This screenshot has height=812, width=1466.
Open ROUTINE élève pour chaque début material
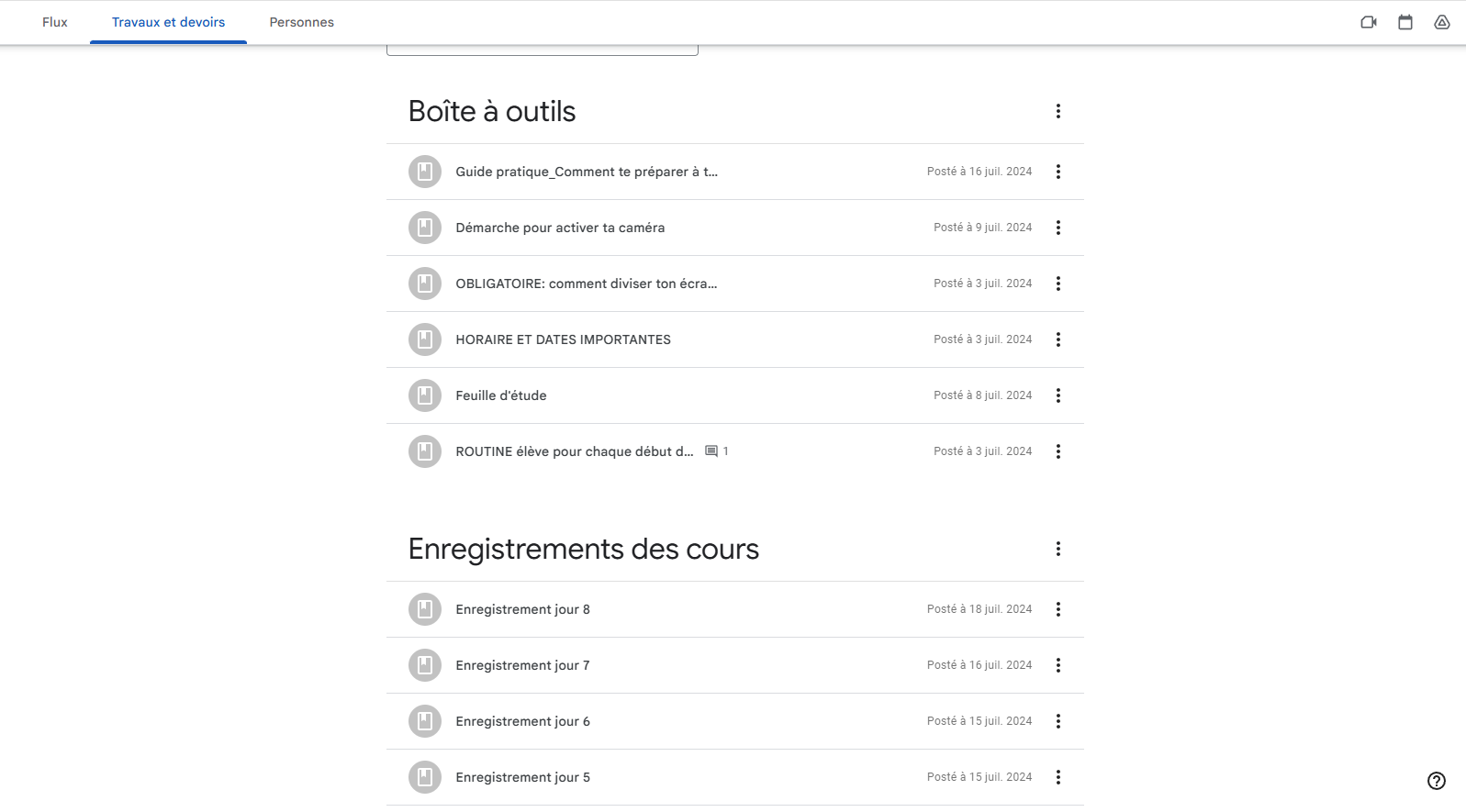pyautogui.click(x=575, y=451)
